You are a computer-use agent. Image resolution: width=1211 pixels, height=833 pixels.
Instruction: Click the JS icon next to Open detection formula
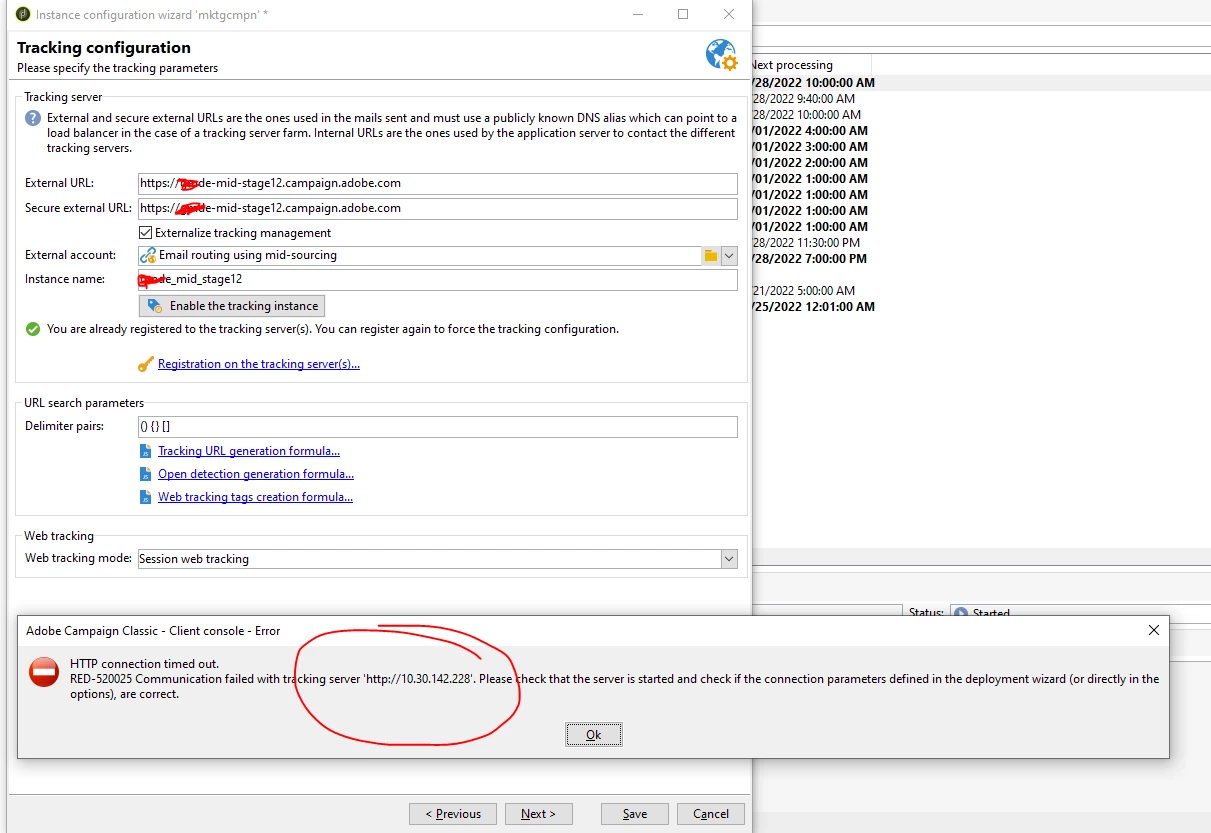click(146, 475)
